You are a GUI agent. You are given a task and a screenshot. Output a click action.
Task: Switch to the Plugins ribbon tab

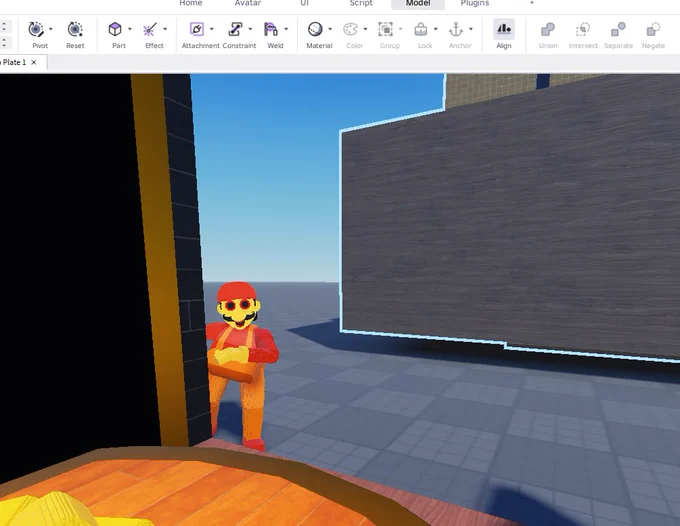(475, 3)
